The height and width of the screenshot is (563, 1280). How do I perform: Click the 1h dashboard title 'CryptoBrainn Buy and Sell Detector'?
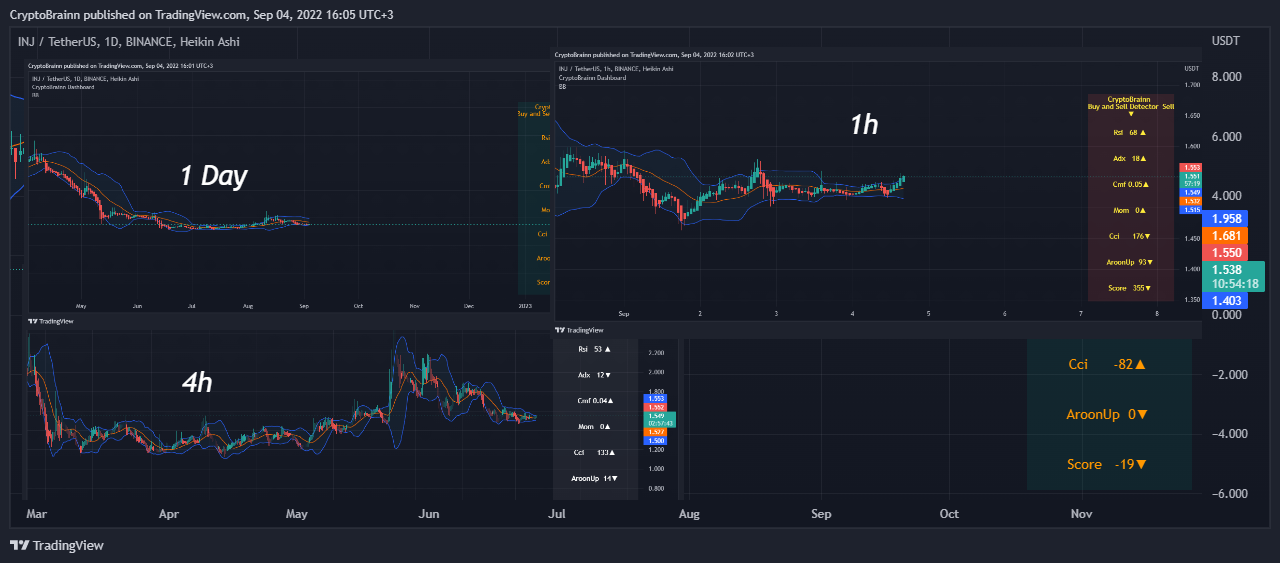click(1130, 103)
